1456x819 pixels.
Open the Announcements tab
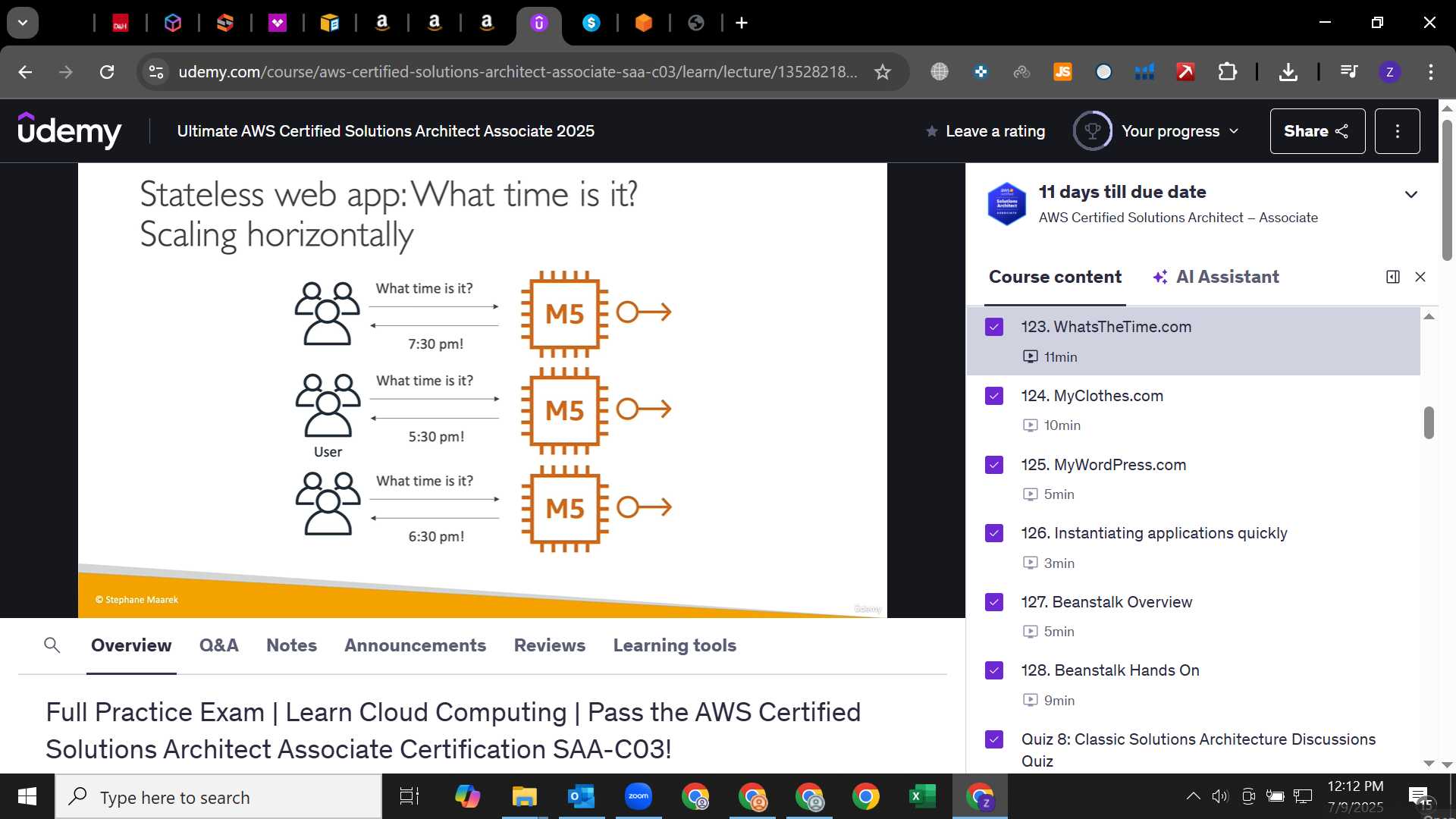coord(415,645)
